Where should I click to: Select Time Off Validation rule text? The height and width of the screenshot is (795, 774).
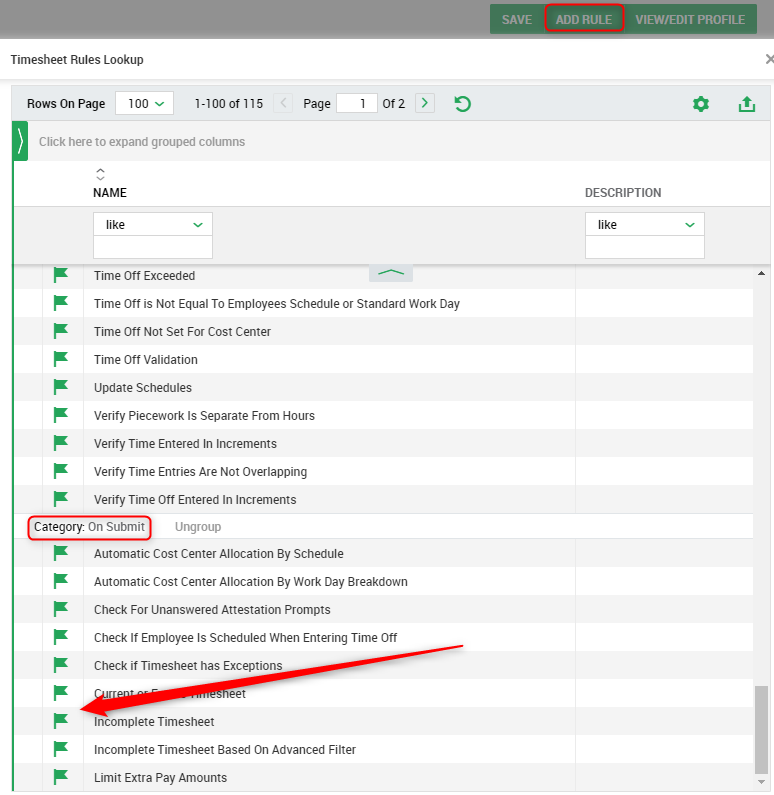(x=146, y=360)
